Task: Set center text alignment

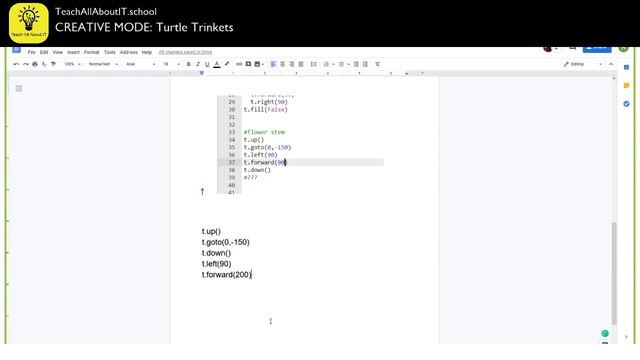Action: click(x=282, y=64)
